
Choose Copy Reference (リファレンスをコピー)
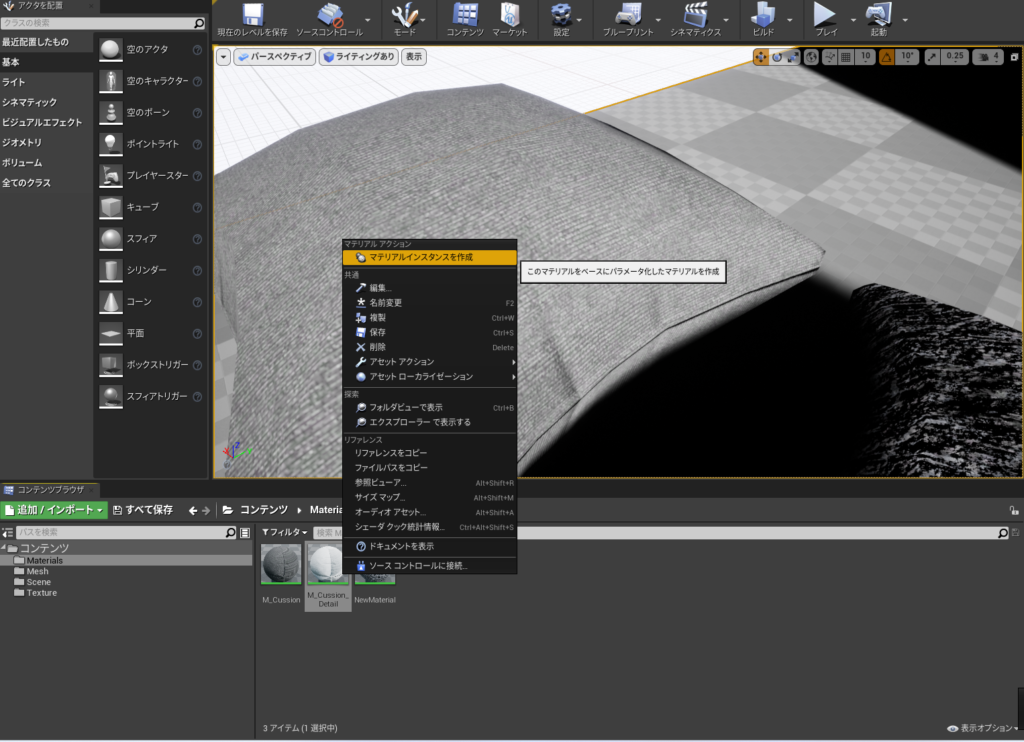click(430, 453)
